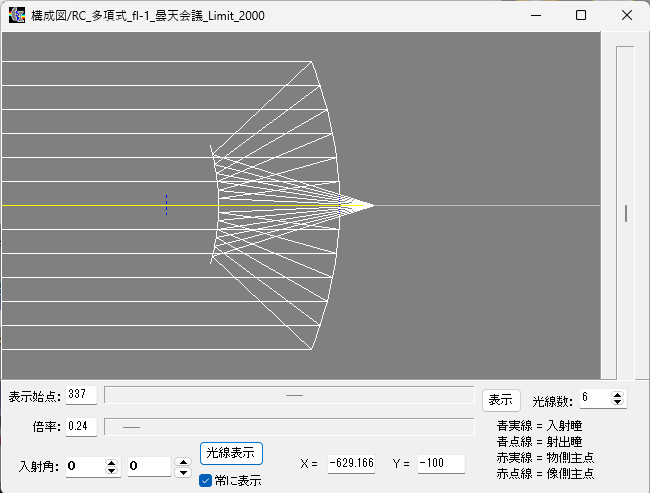Click the vertical slider beside the diagram

click(x=625, y=212)
